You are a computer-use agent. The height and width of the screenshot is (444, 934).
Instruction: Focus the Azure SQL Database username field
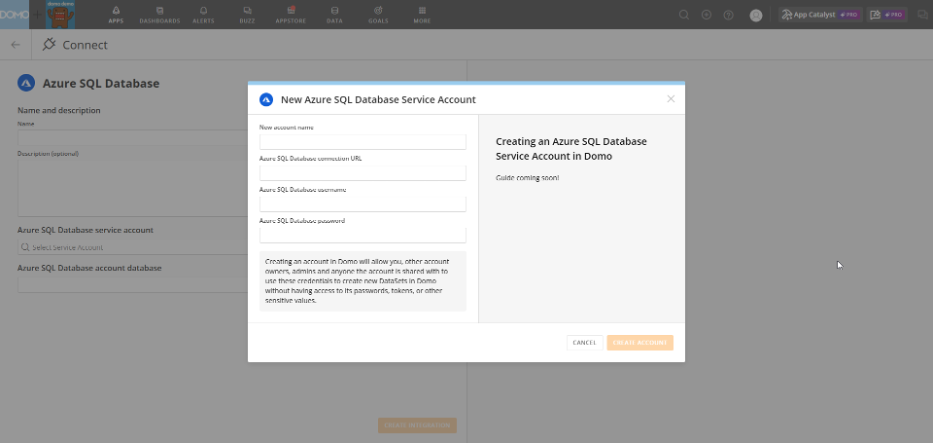click(363, 204)
